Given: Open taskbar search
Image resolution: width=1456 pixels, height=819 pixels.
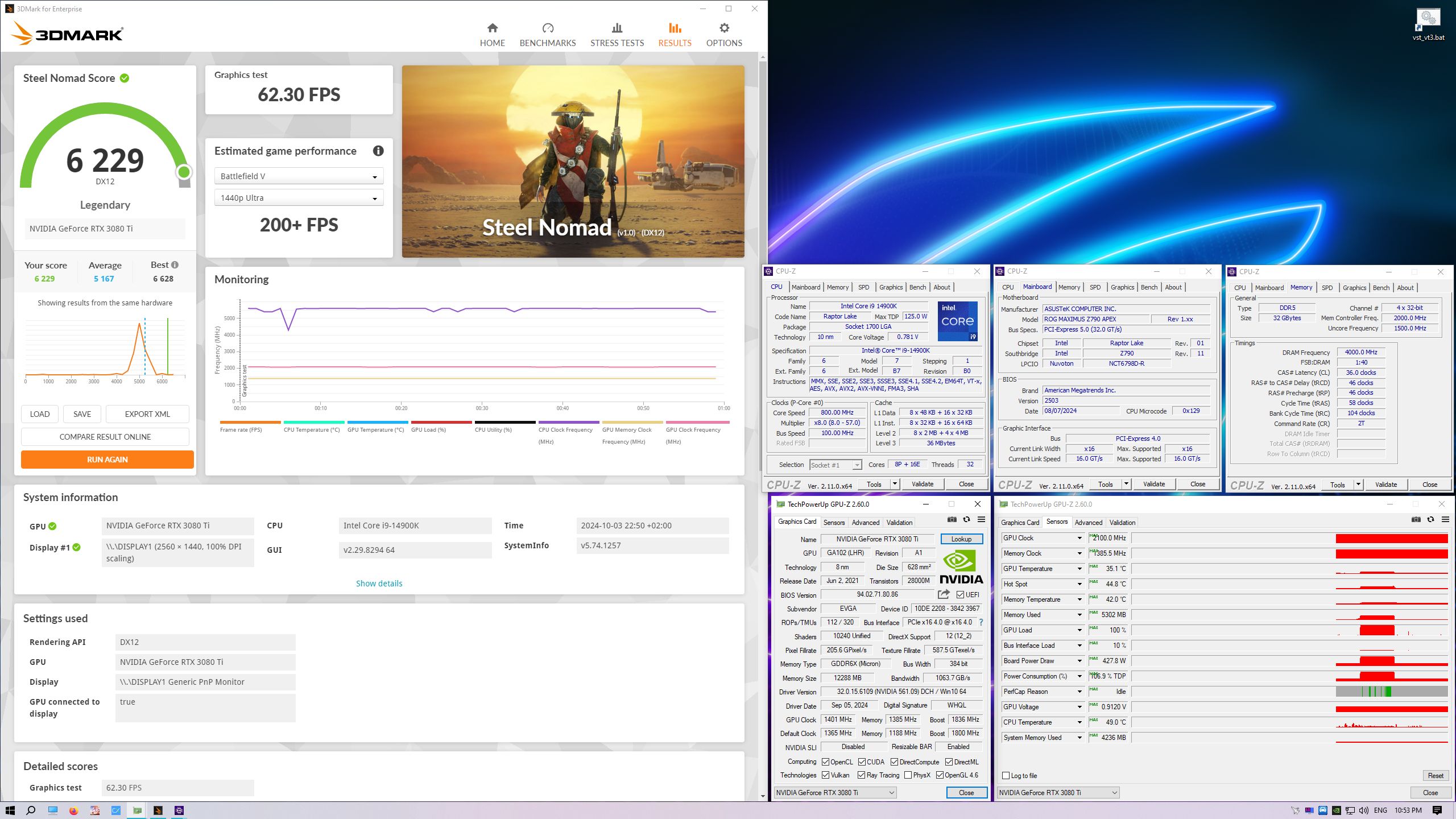Looking at the screenshot, I should tap(31, 810).
